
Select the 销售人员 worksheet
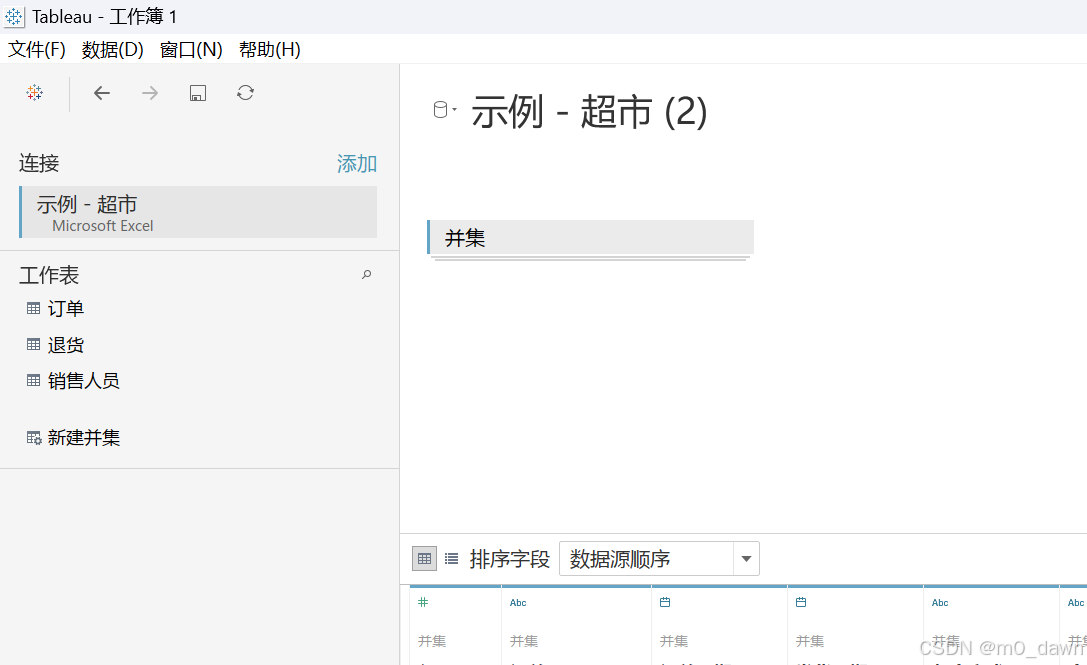83,380
